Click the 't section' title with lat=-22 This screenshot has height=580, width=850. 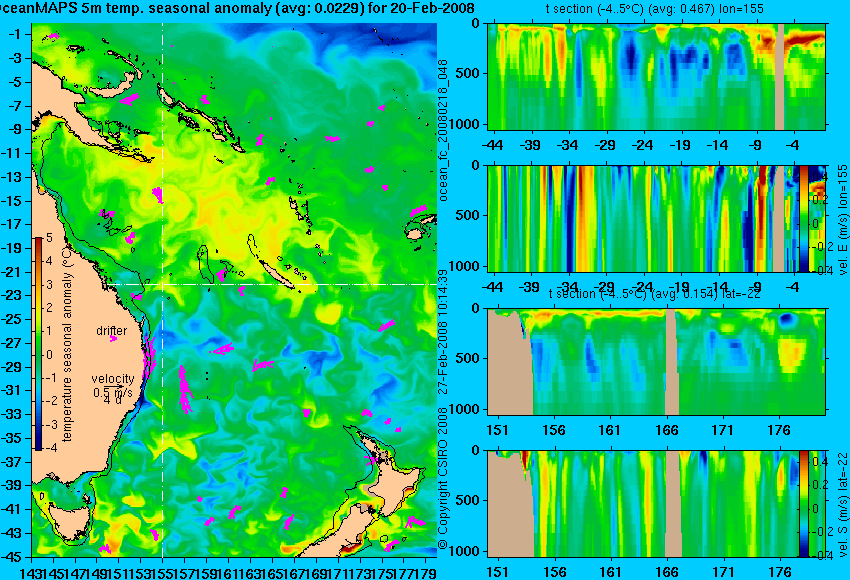pyautogui.click(x=654, y=294)
